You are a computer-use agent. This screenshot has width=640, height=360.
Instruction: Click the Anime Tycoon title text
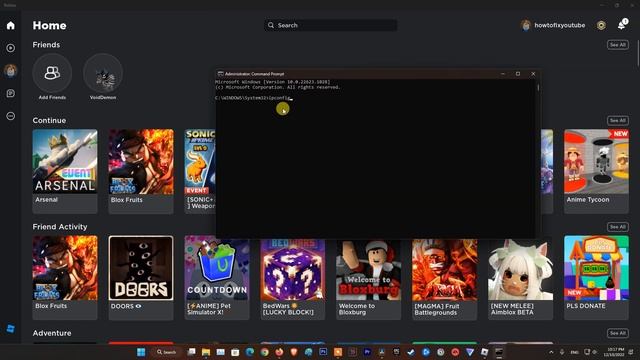coord(588,200)
